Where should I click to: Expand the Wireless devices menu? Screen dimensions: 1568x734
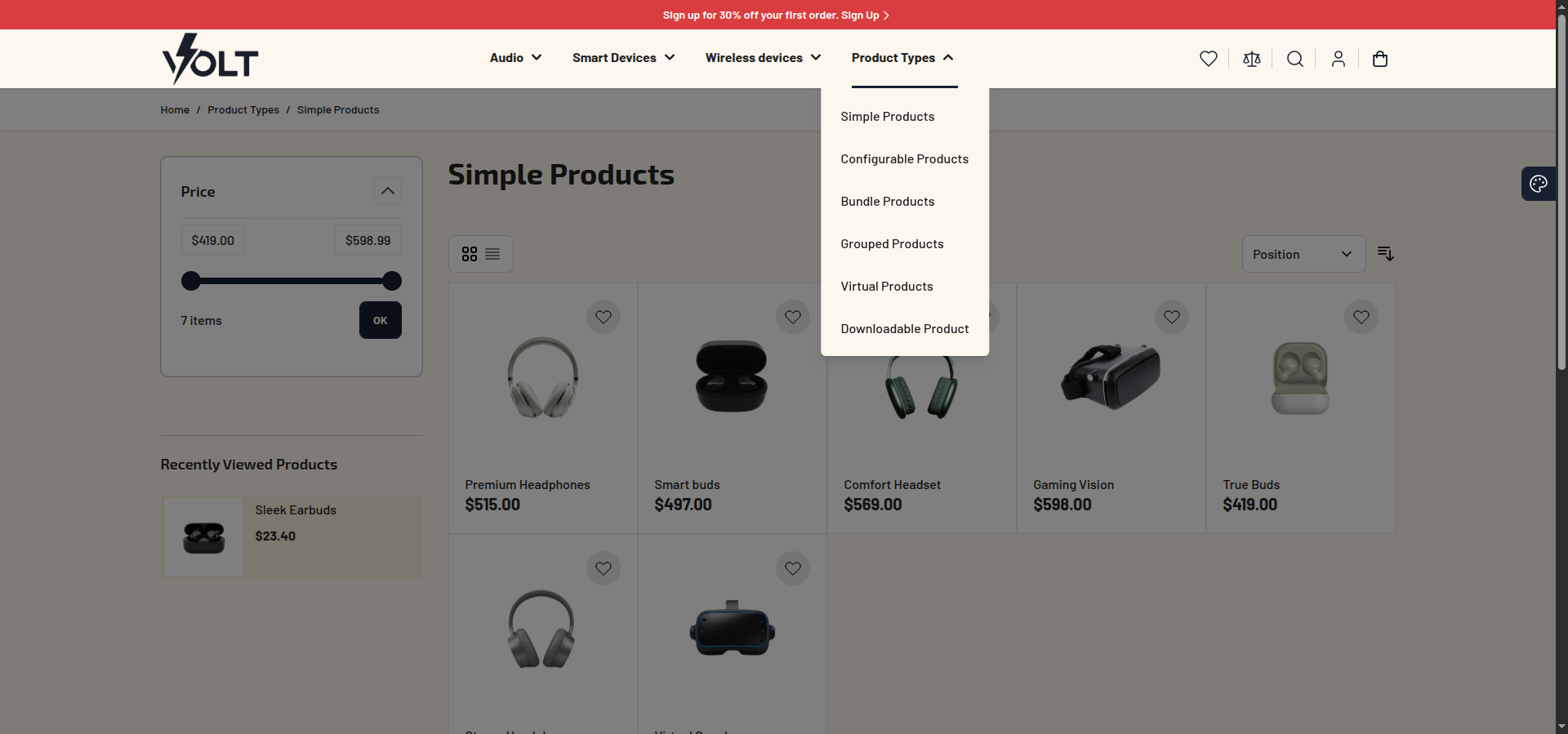[763, 58]
